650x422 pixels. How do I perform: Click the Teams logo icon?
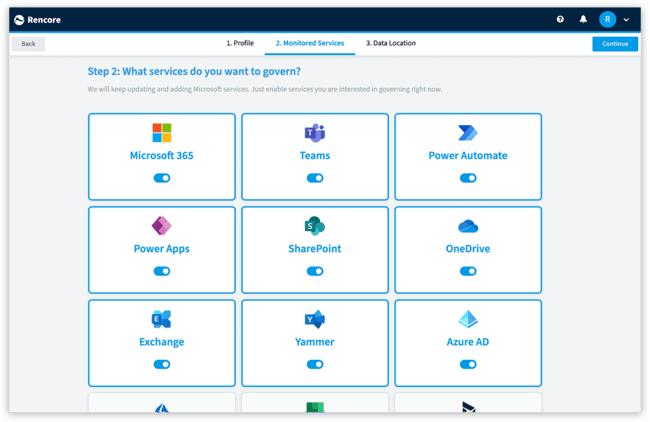[x=315, y=133]
